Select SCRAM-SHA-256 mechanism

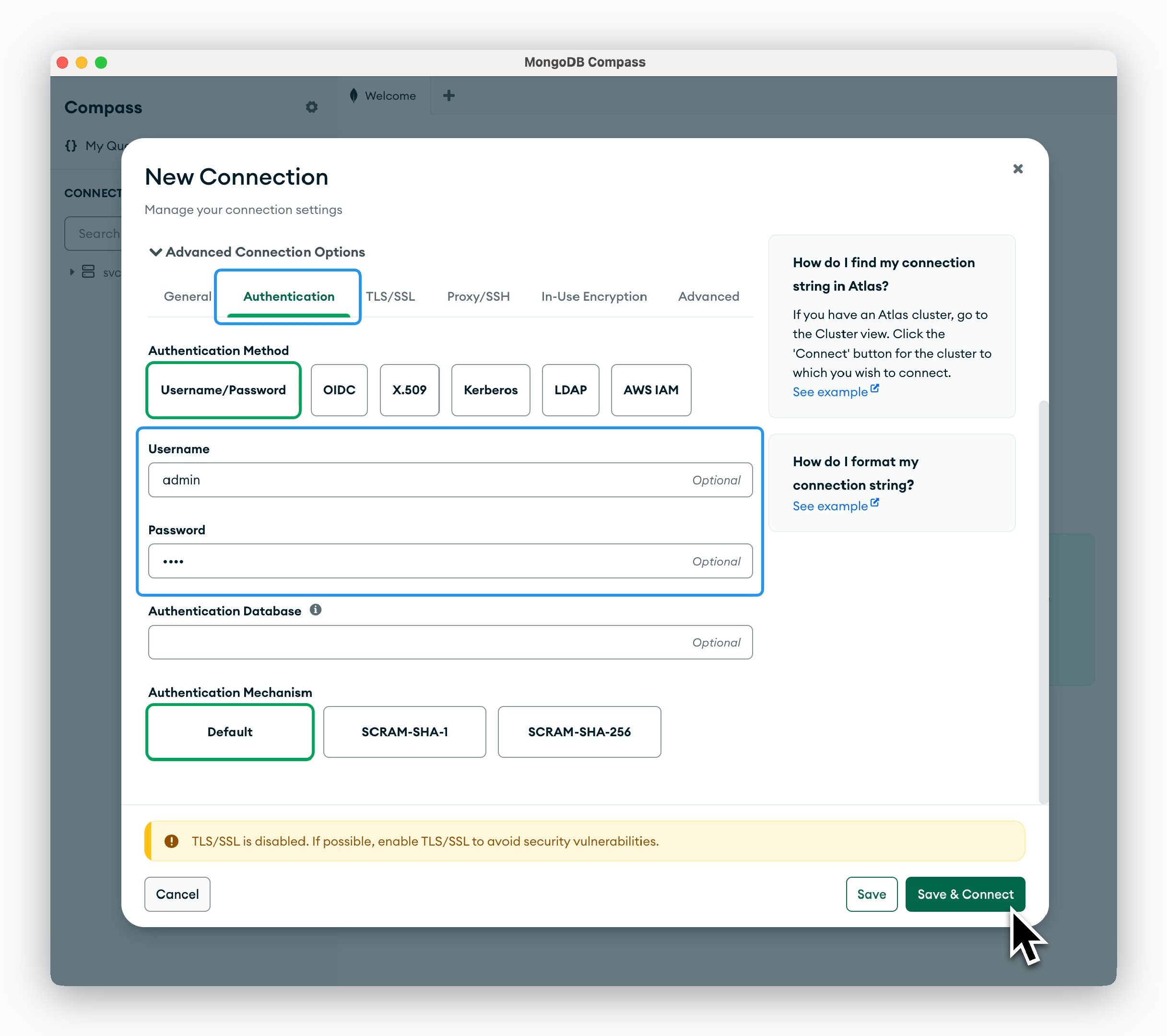579,732
